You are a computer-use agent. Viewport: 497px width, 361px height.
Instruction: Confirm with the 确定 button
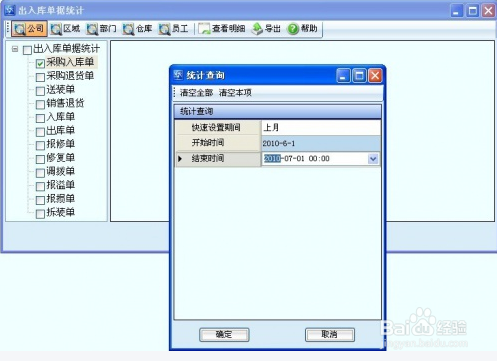[224, 334]
